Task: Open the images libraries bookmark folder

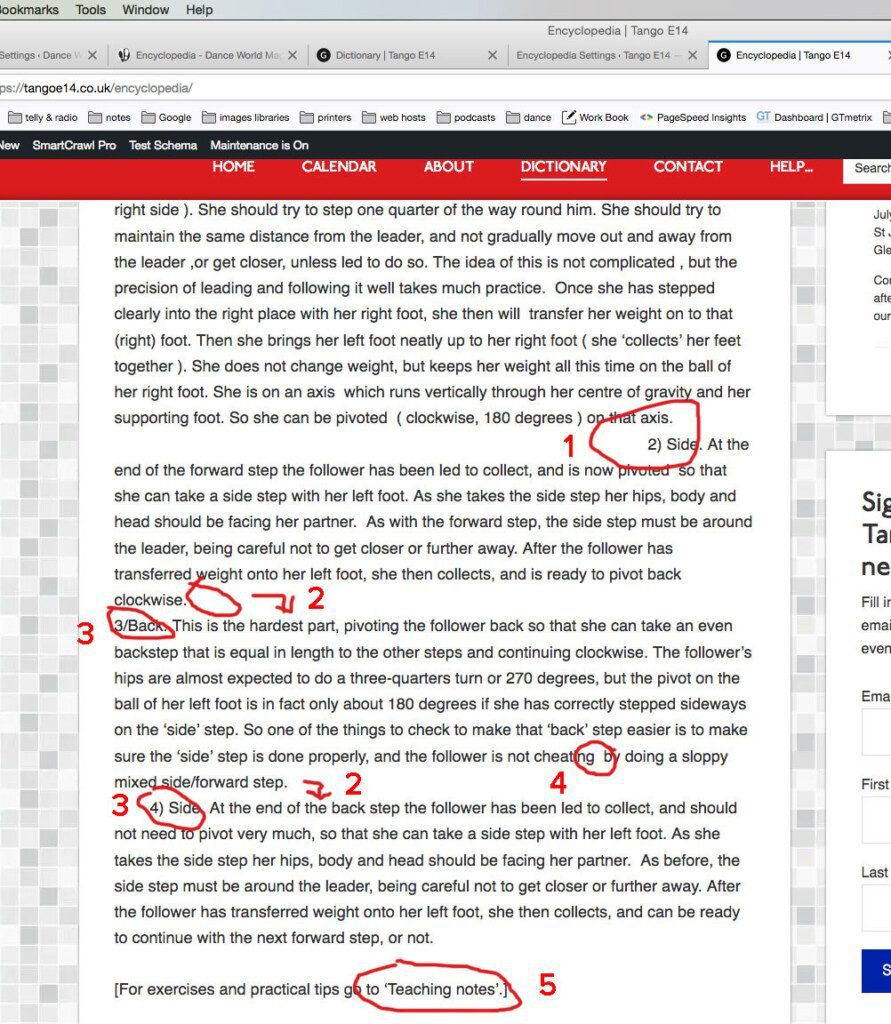Action: coord(246,118)
